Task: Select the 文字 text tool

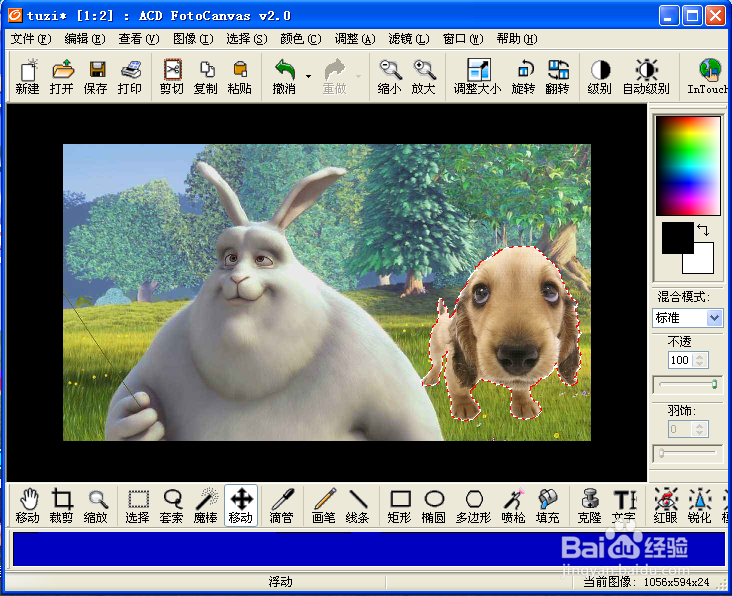Action: coord(624,506)
